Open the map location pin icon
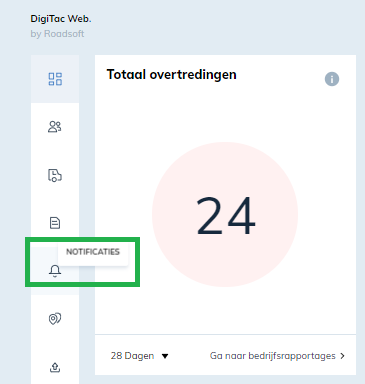This screenshot has height=384, width=365. (55, 319)
